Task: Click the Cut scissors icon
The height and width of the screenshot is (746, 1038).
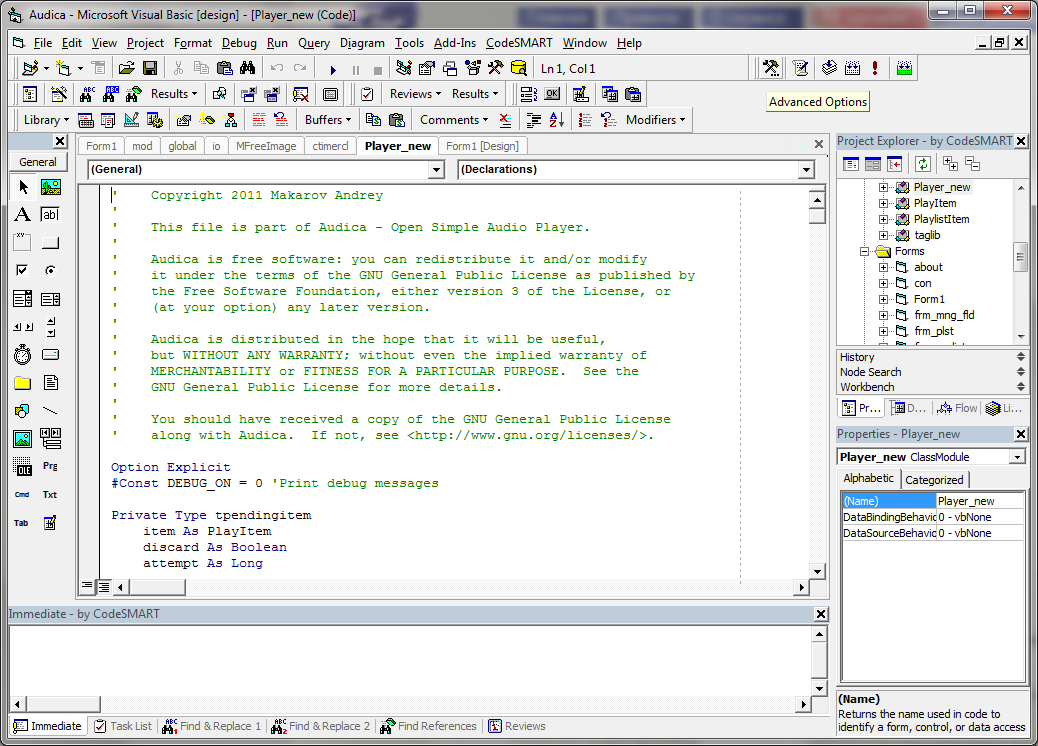Action: coord(178,68)
